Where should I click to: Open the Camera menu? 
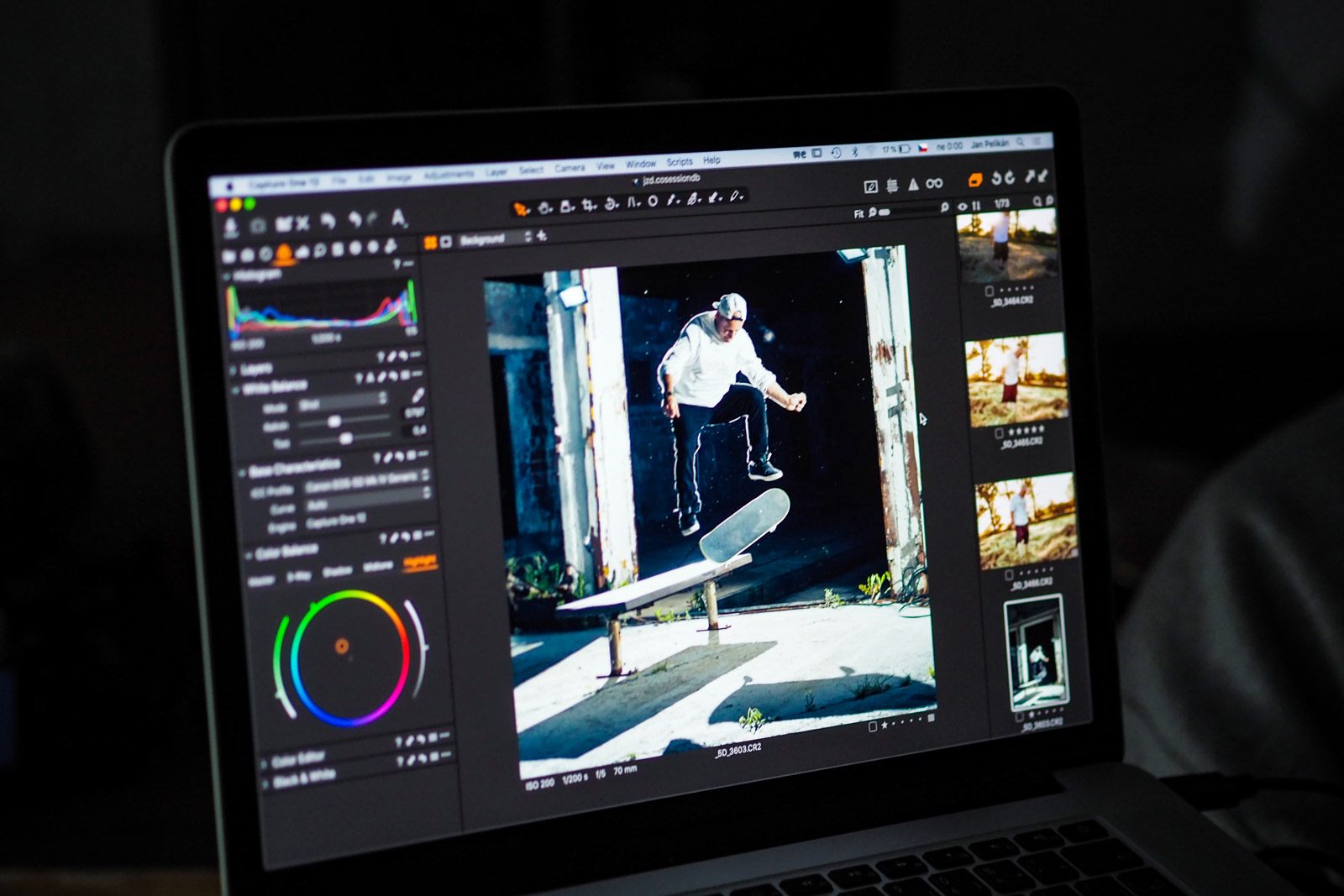(570, 168)
